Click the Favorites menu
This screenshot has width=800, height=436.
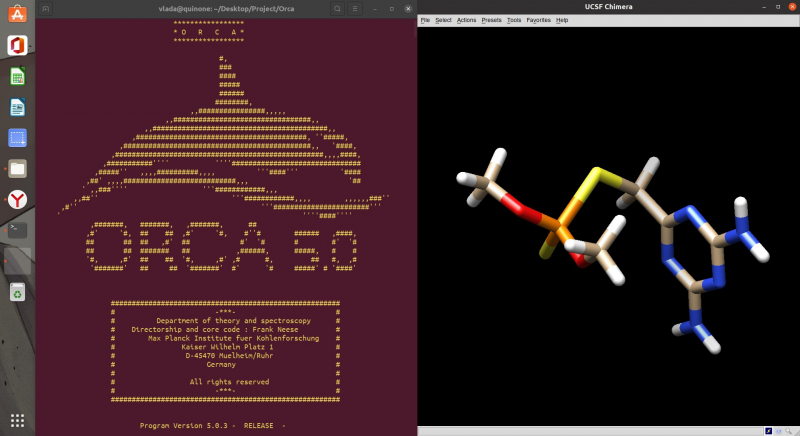[538, 20]
